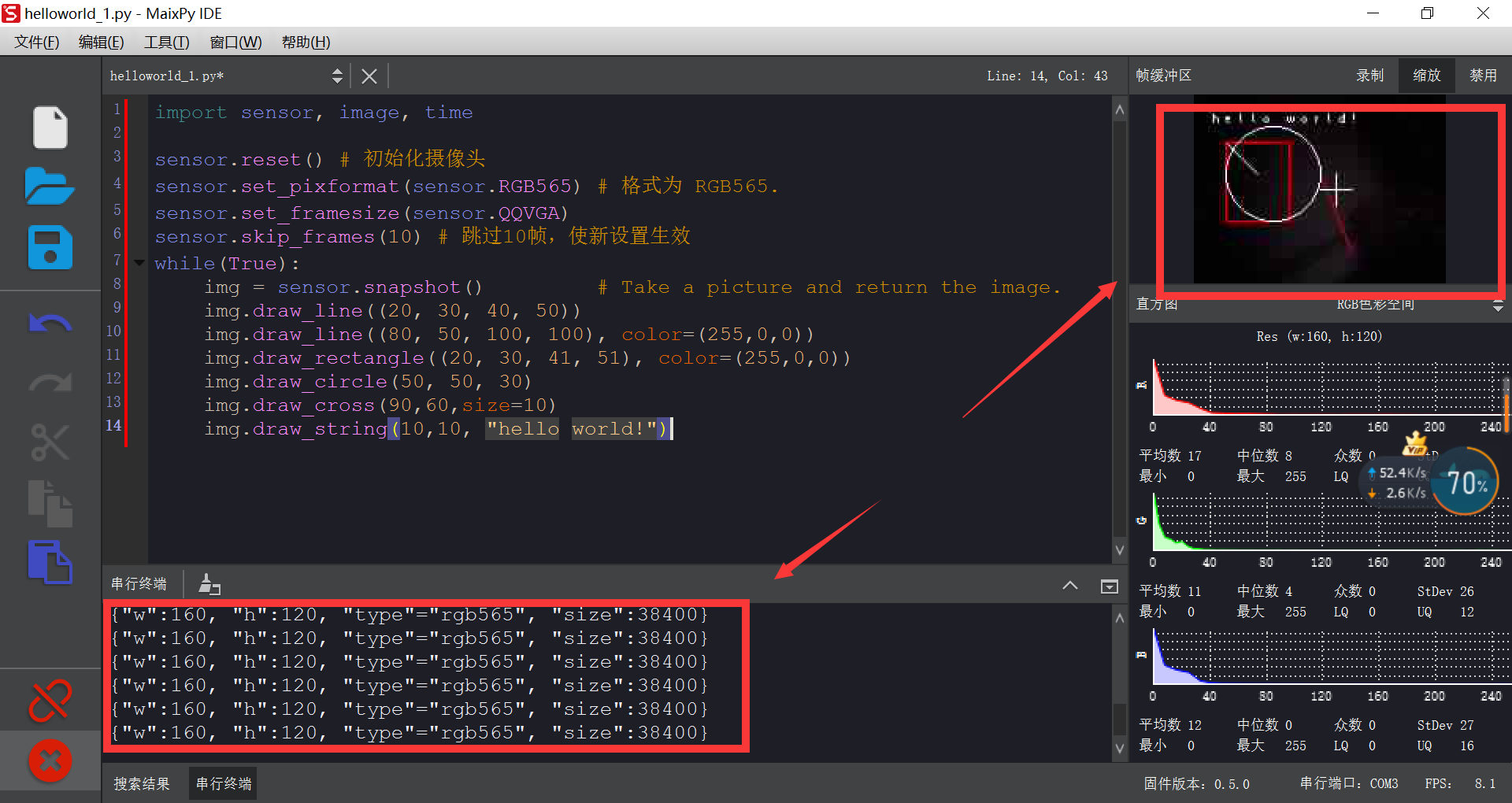
Task: Undo the last edit
Action: click(x=50, y=323)
